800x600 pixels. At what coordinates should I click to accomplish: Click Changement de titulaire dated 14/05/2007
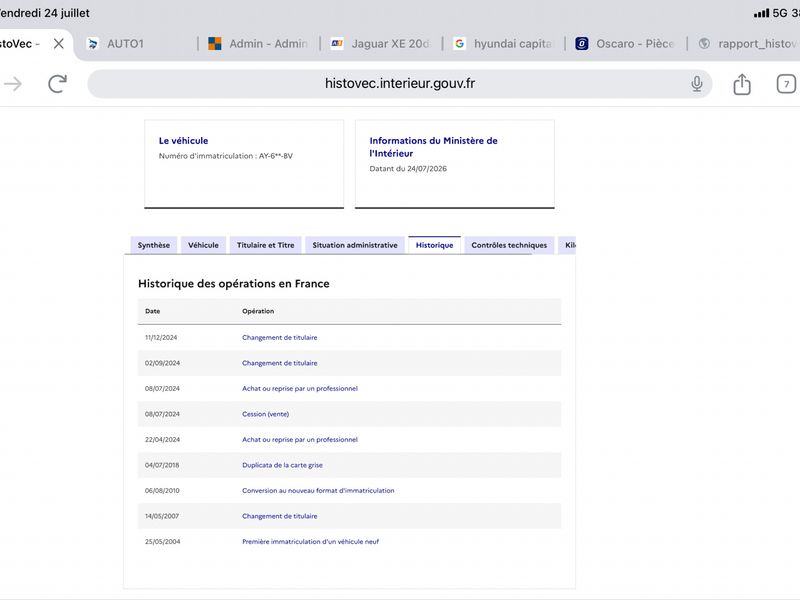pyautogui.click(x=280, y=516)
